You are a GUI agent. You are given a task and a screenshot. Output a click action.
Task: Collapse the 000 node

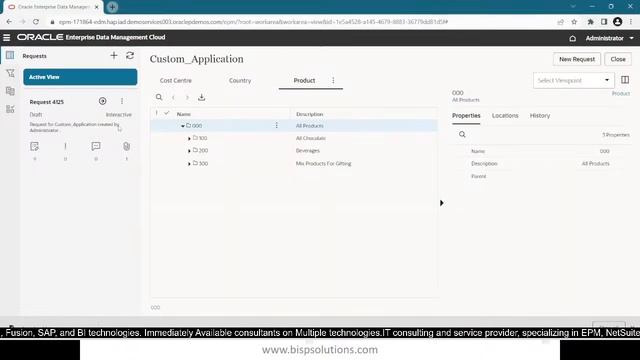(x=182, y=126)
